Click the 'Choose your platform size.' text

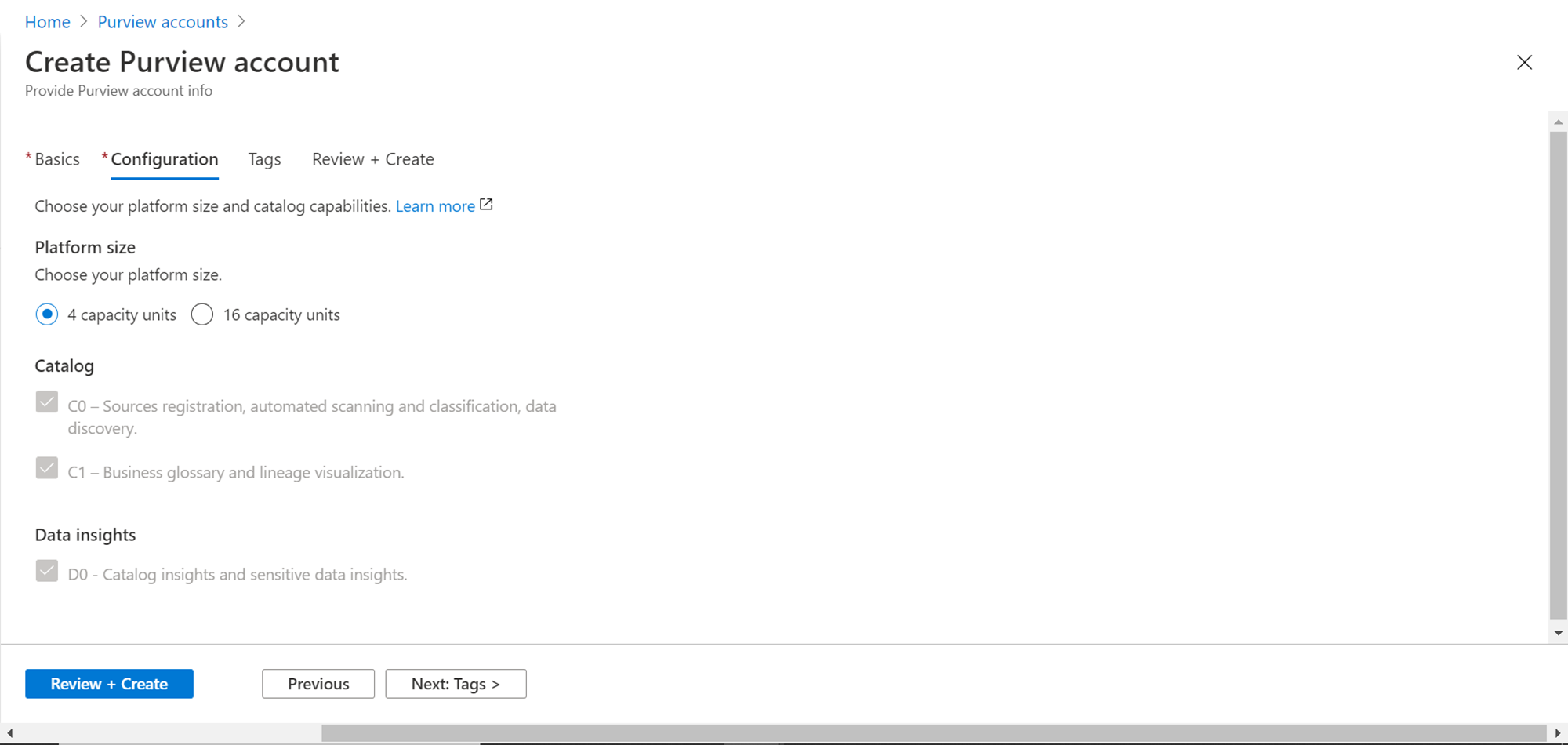tap(129, 275)
